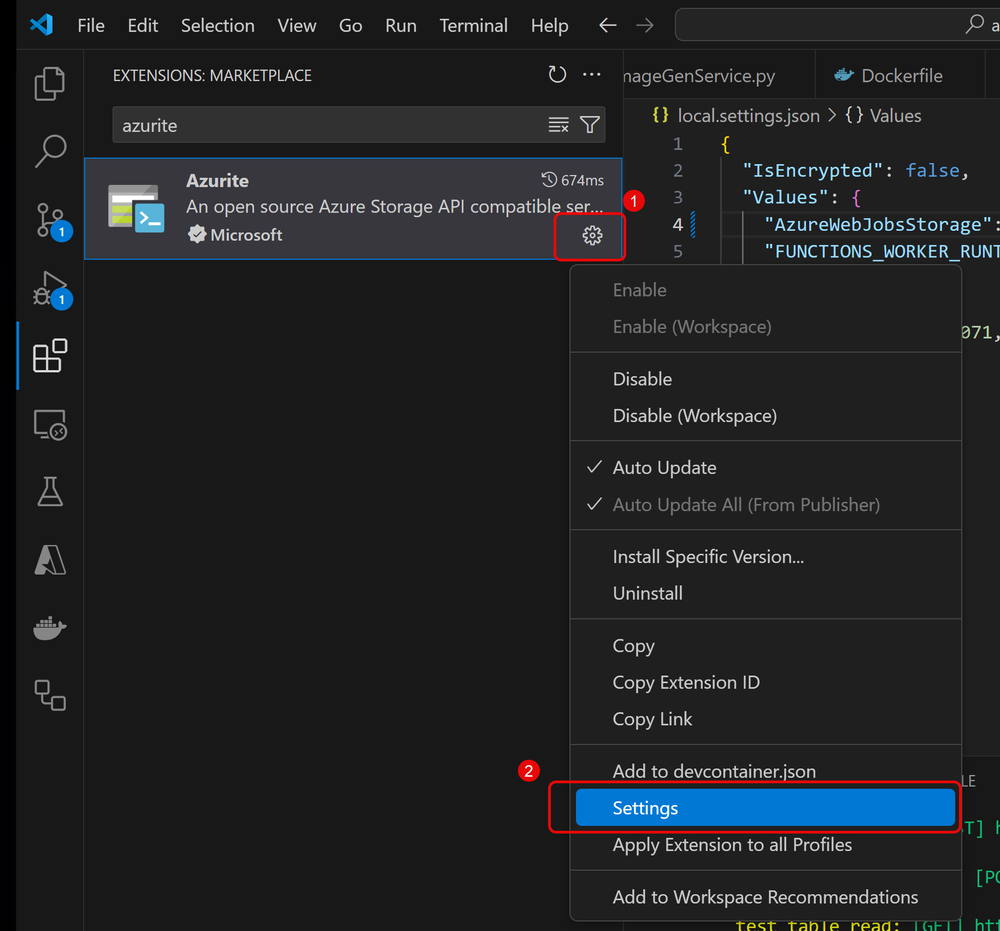Open the Remote Explorer view
The height and width of the screenshot is (931, 1000).
click(49, 424)
